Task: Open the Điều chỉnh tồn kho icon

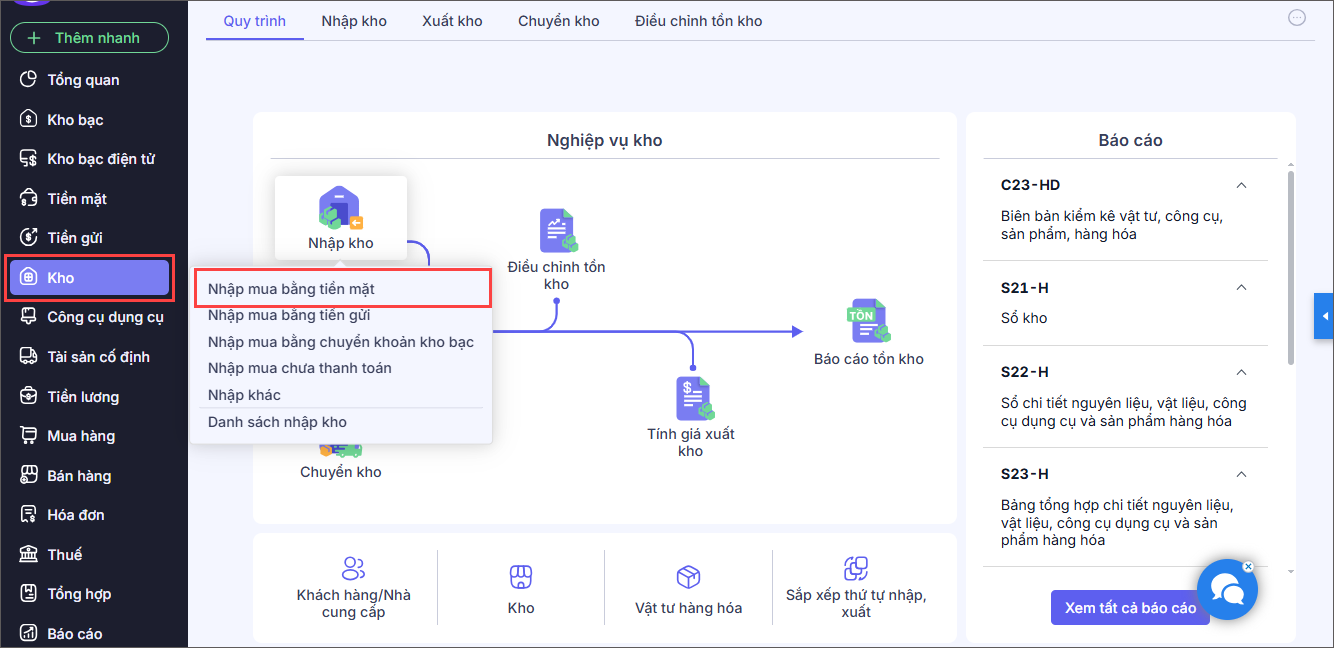Action: pyautogui.click(x=556, y=230)
